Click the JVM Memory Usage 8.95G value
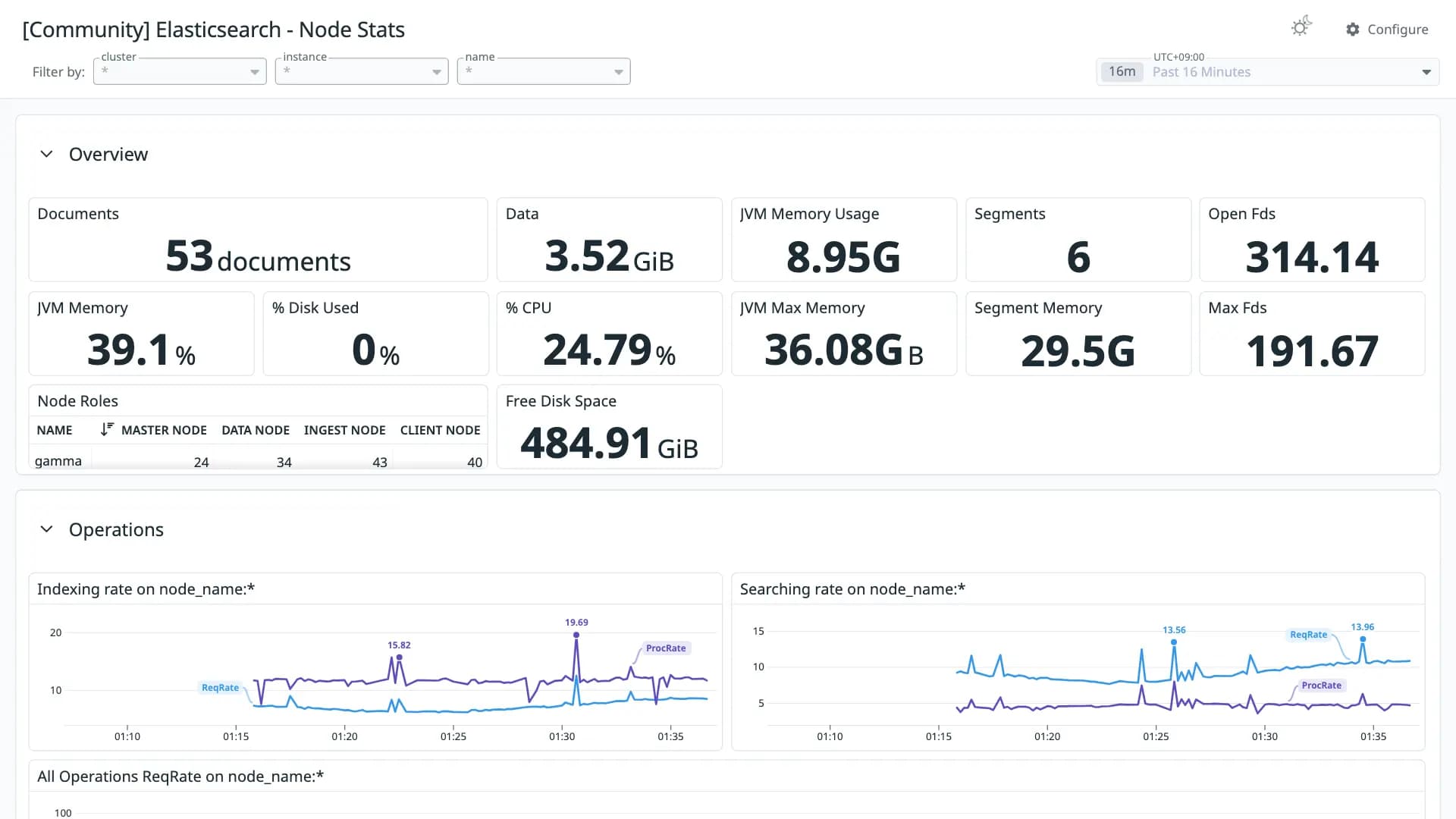This screenshot has height=819, width=1456. (843, 257)
